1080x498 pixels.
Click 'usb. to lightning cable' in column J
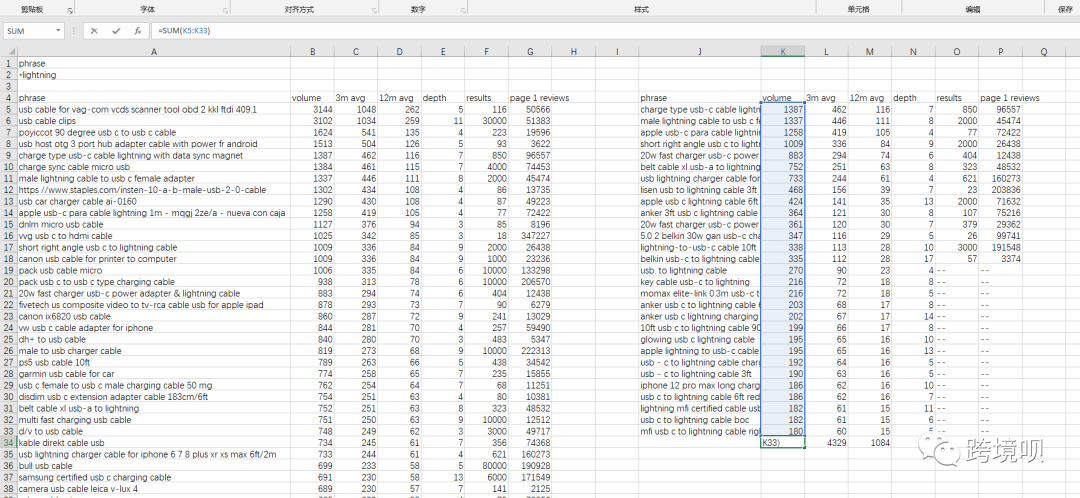[x=700, y=271]
